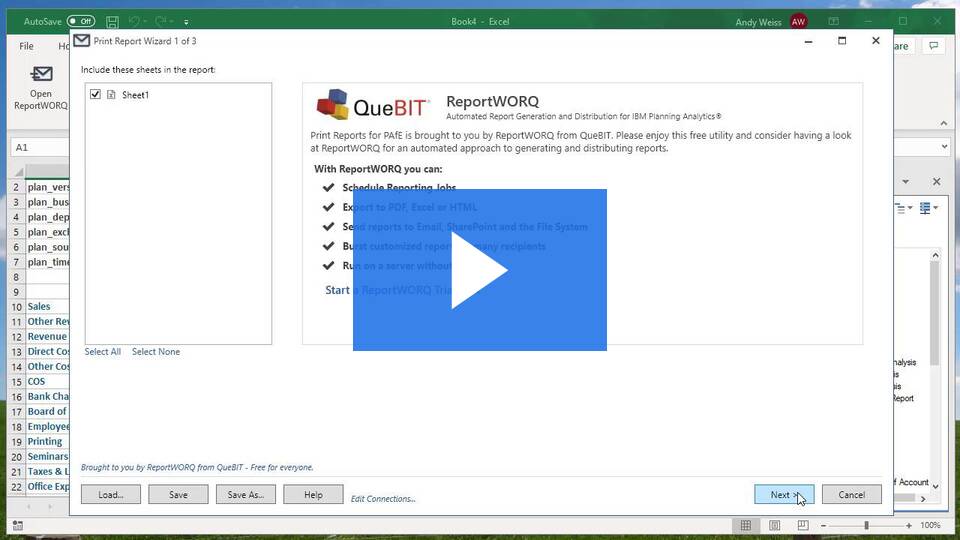Collapse the Excel ribbon with chevron
The width and height of the screenshot is (960, 540).
pos(943,123)
